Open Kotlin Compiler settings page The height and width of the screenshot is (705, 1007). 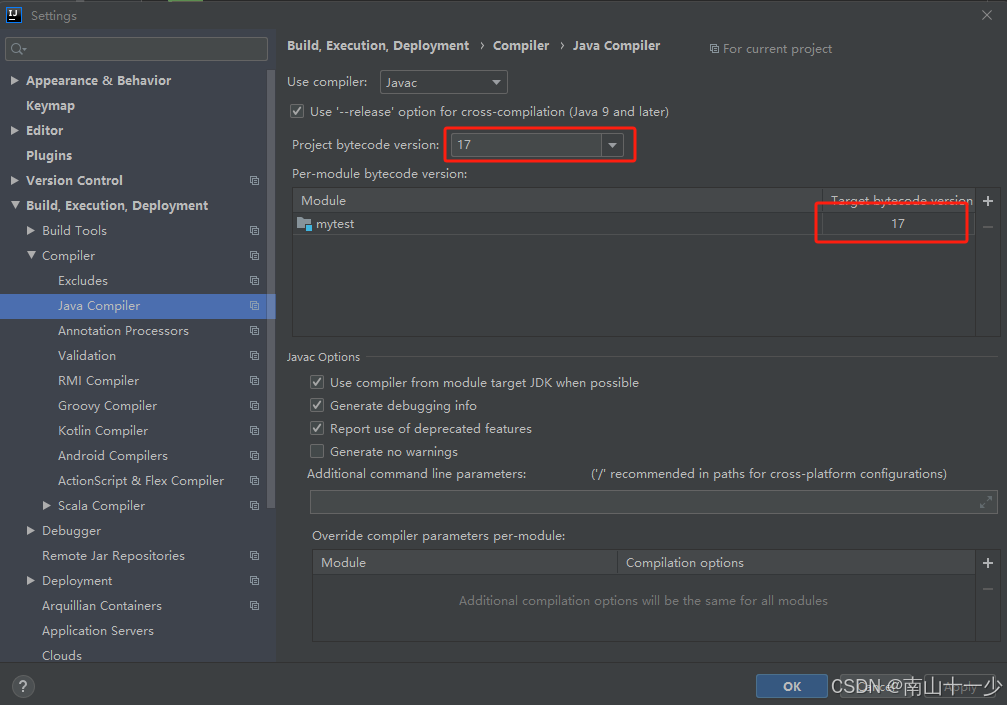pos(103,431)
